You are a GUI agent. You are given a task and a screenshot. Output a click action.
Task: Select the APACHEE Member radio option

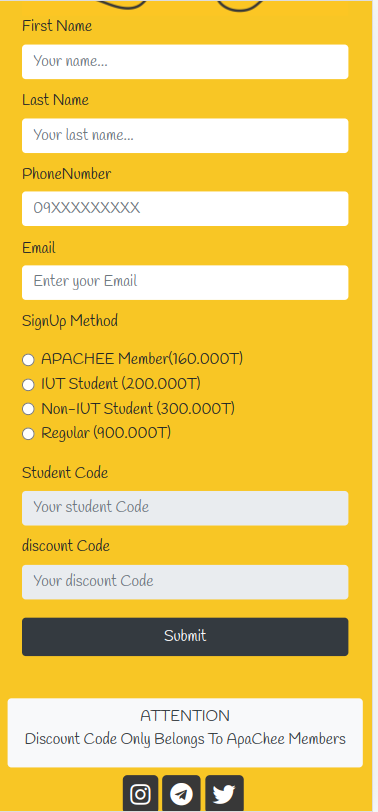[28, 359]
